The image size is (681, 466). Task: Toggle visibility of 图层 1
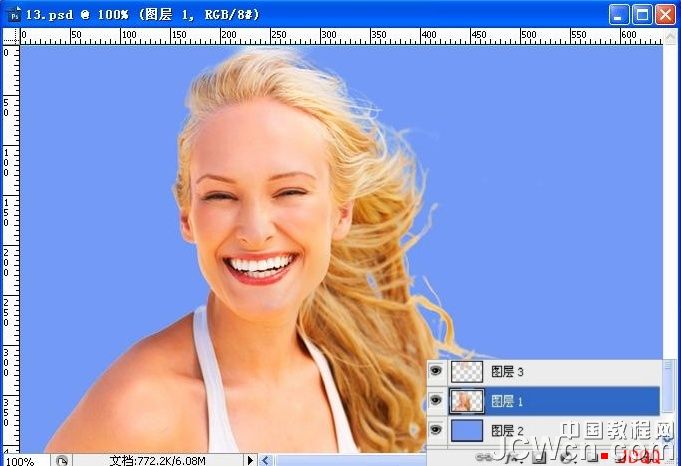point(436,401)
